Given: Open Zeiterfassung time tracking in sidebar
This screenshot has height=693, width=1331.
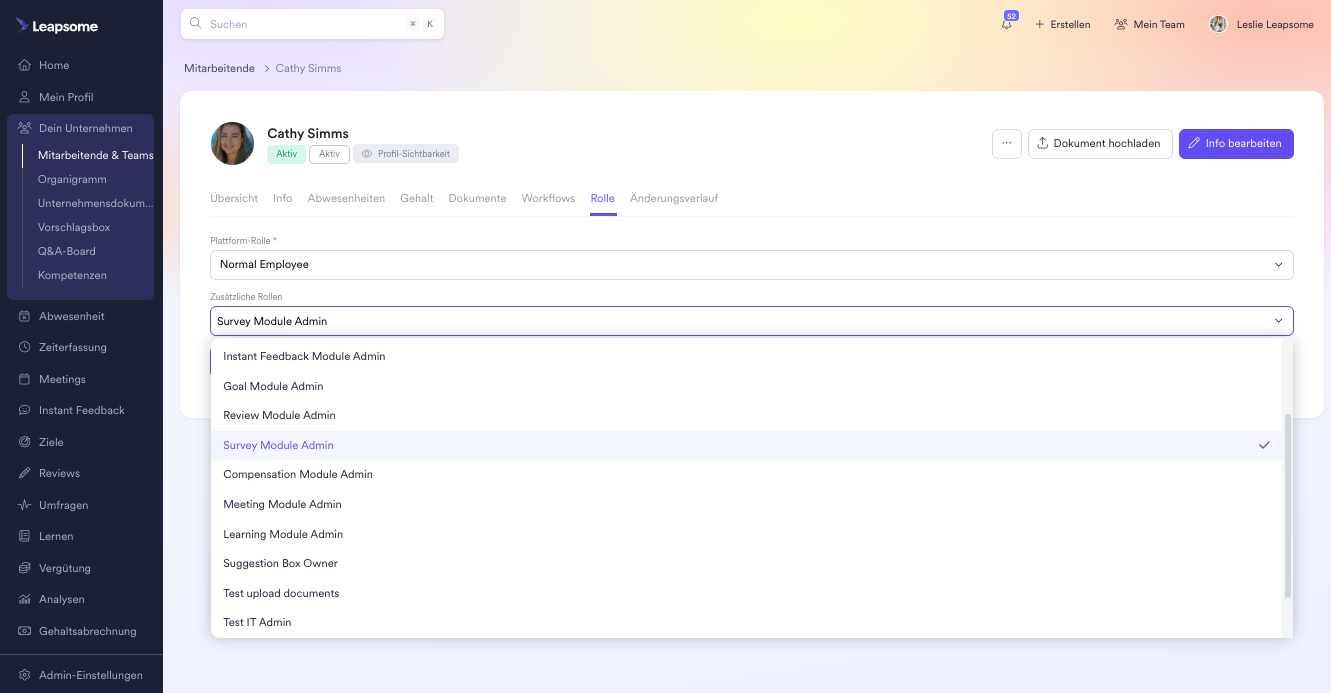Looking at the screenshot, I should [72, 347].
